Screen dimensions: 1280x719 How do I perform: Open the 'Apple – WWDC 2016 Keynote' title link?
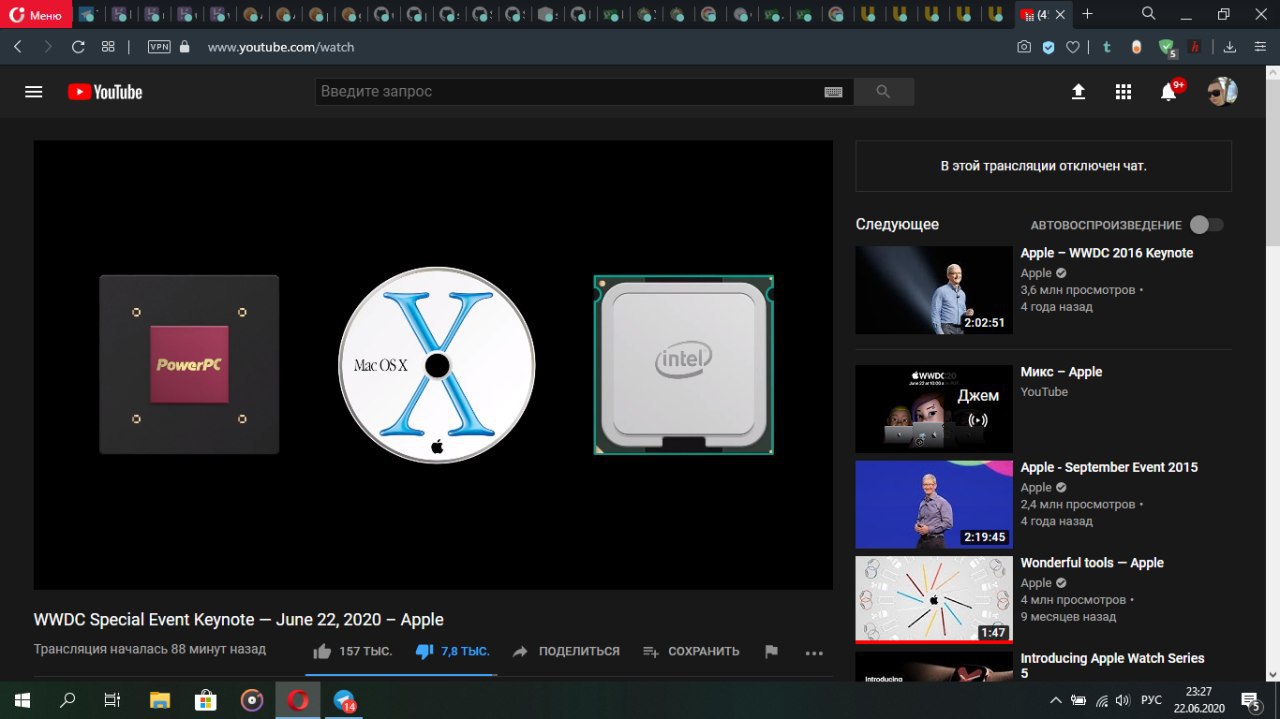[x=1107, y=253]
